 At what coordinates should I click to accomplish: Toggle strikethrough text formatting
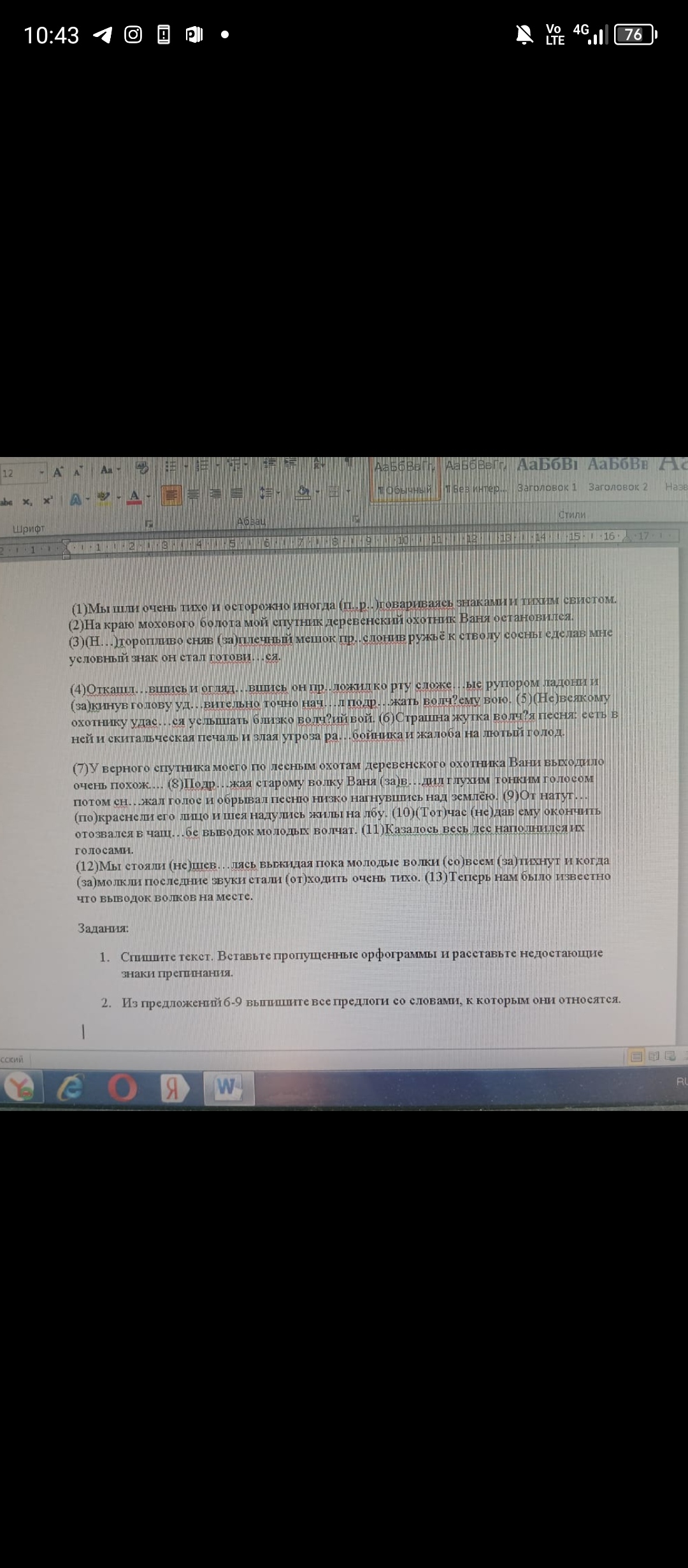(5, 501)
